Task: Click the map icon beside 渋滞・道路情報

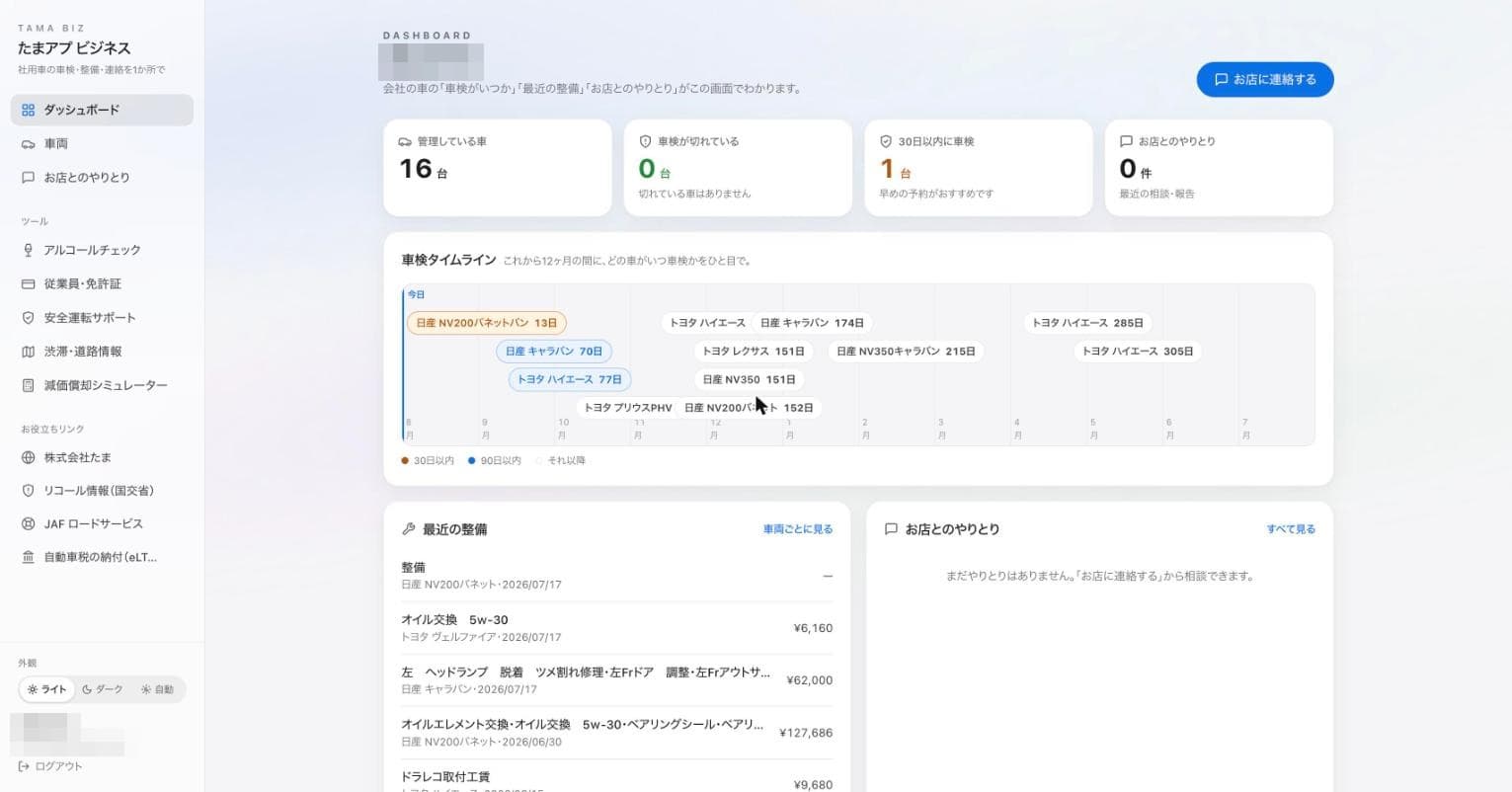Action: (x=28, y=352)
